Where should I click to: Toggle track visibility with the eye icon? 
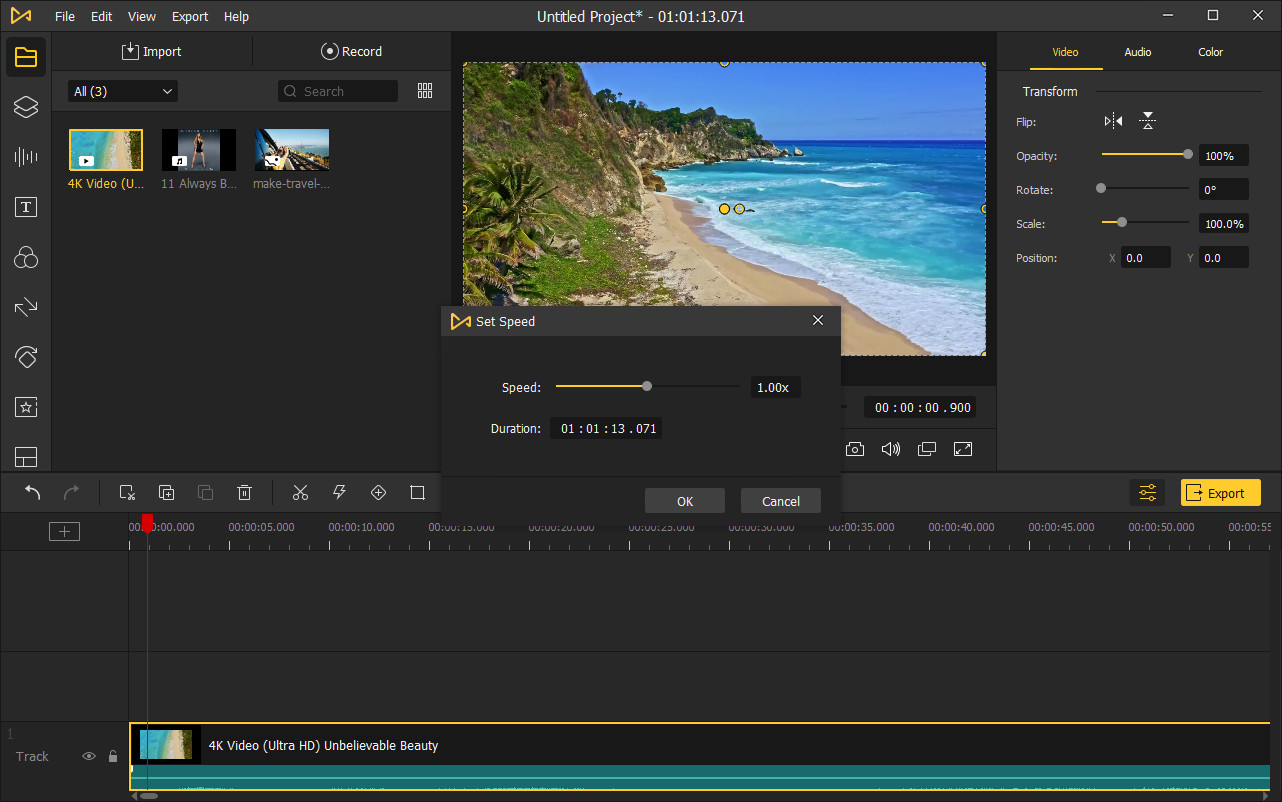click(x=89, y=756)
